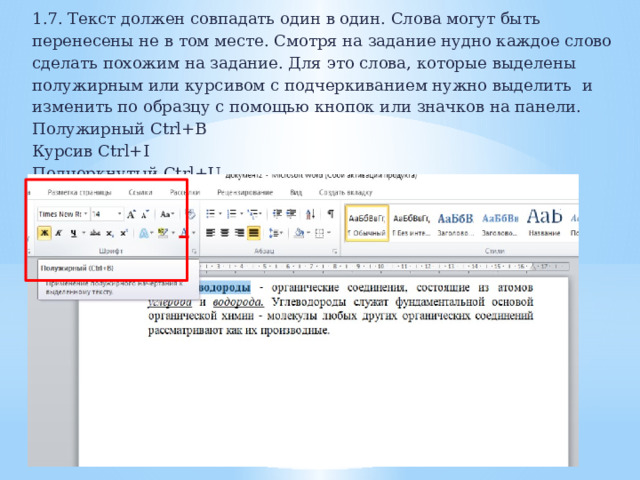Click the decrease indent icon
640x480 pixels.
(277, 213)
